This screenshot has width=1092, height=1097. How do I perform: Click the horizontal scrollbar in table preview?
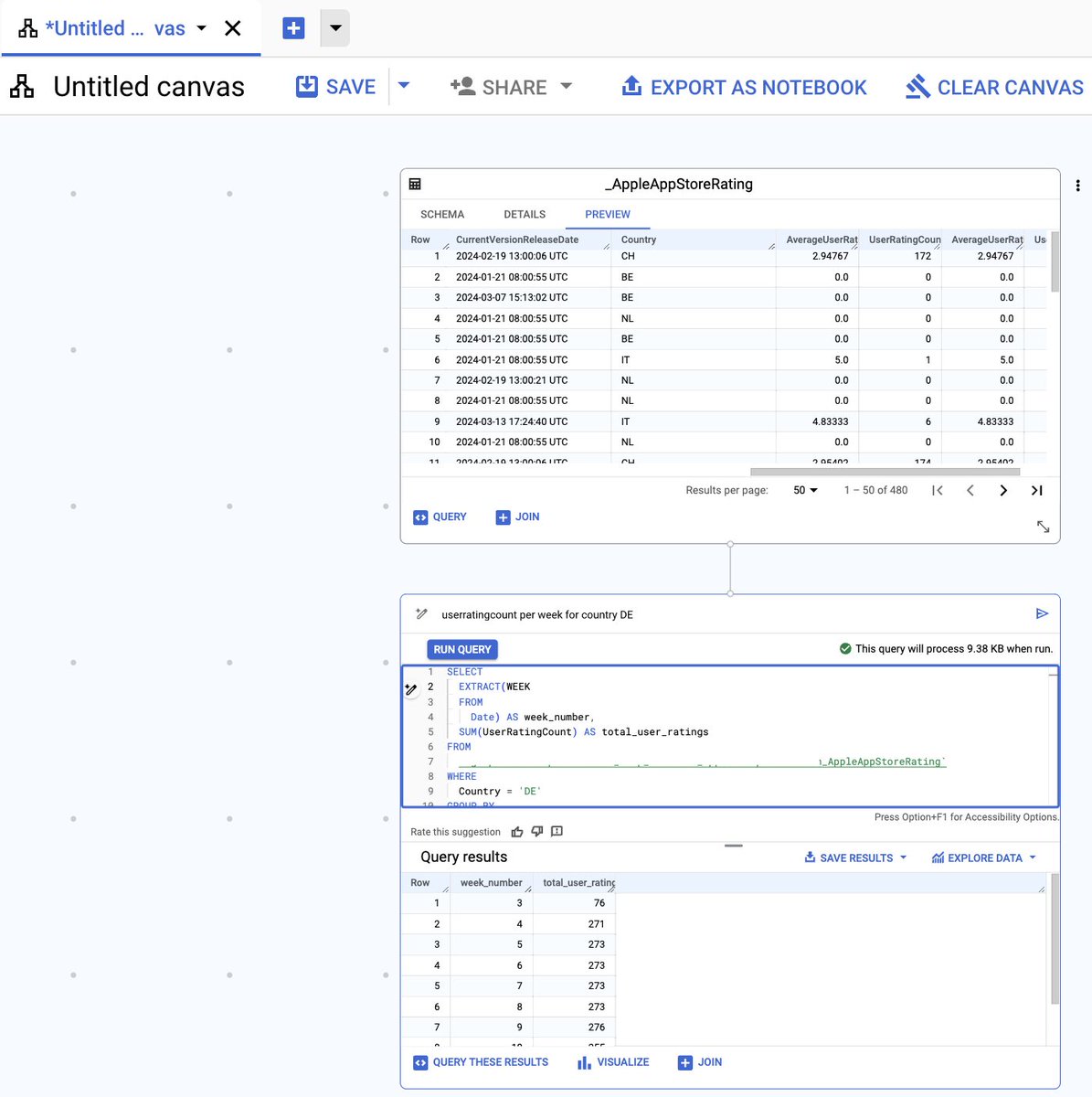click(x=885, y=472)
